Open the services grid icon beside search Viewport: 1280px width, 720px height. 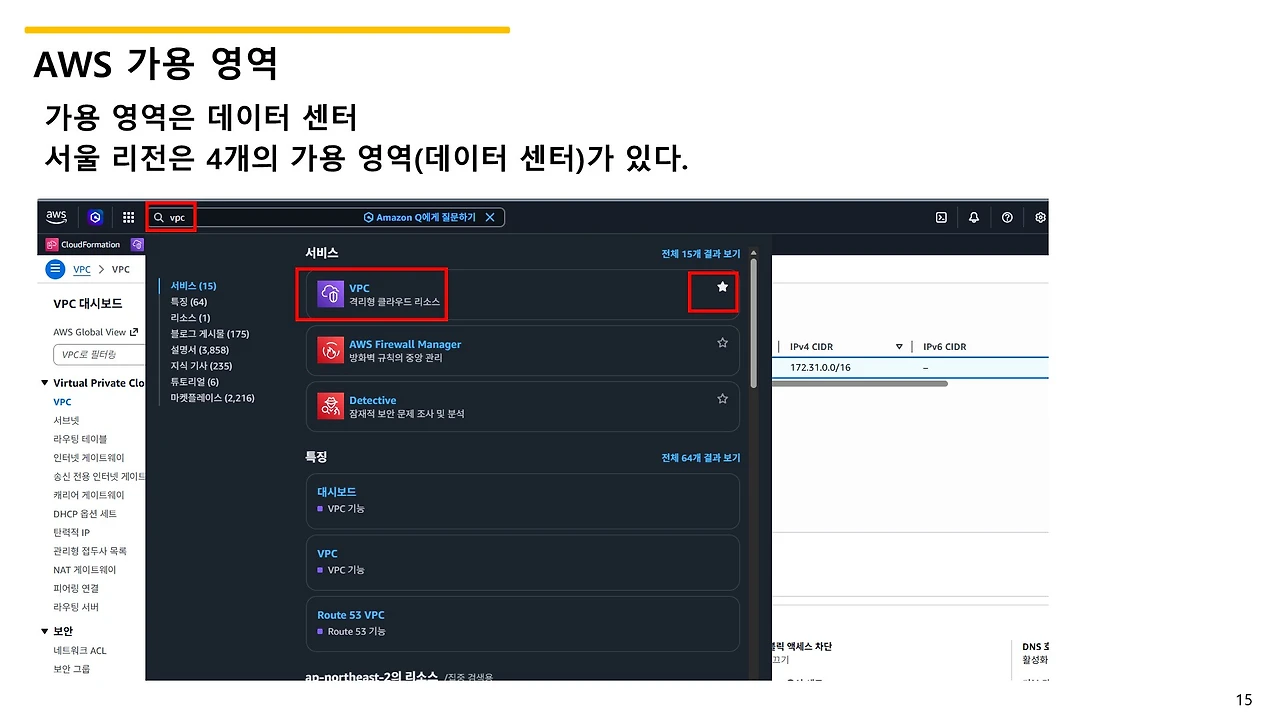tap(128, 217)
